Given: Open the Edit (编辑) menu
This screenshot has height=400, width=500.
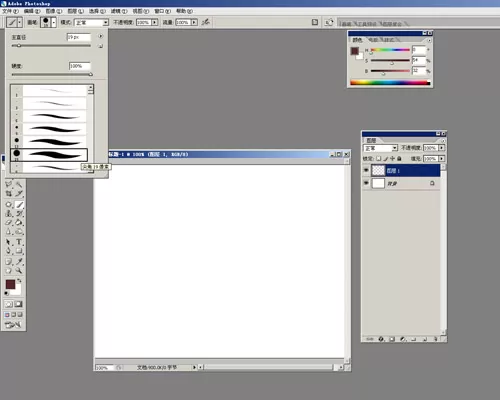Looking at the screenshot, I should (32, 11).
